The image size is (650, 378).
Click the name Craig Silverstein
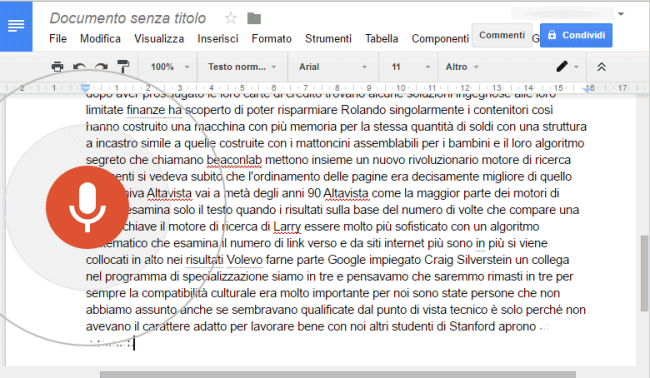pos(468,260)
